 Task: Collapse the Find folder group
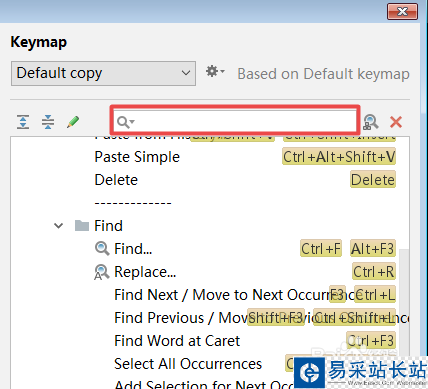click(59, 226)
